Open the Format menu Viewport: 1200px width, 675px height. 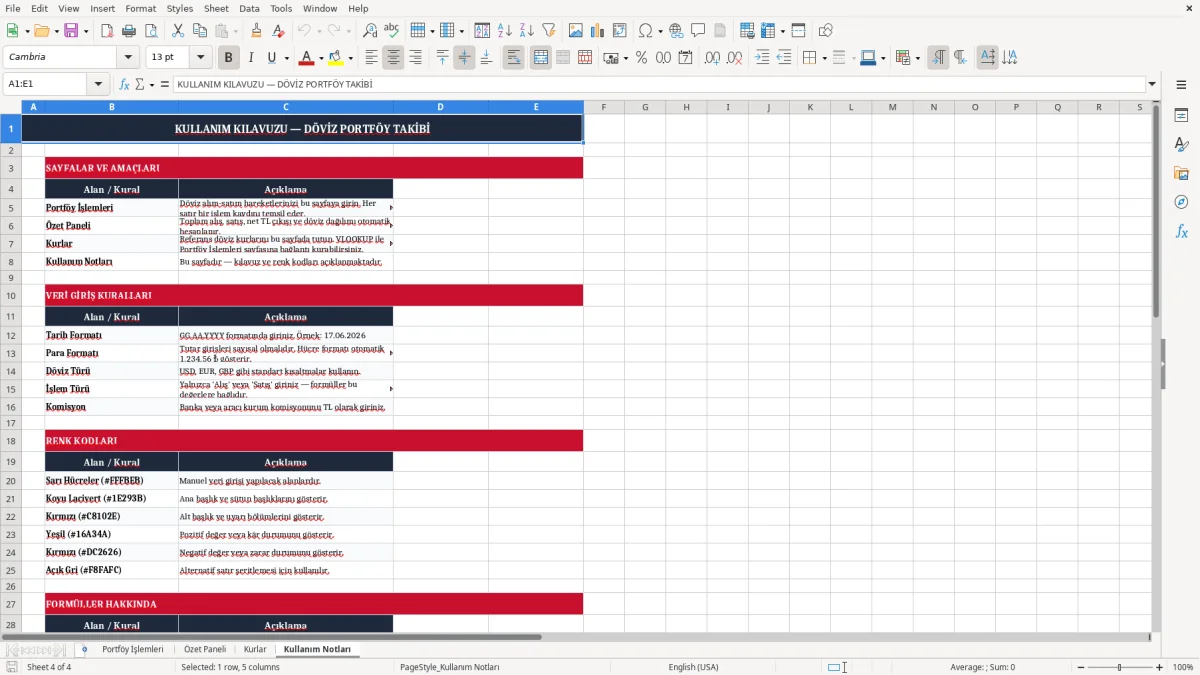tap(141, 8)
